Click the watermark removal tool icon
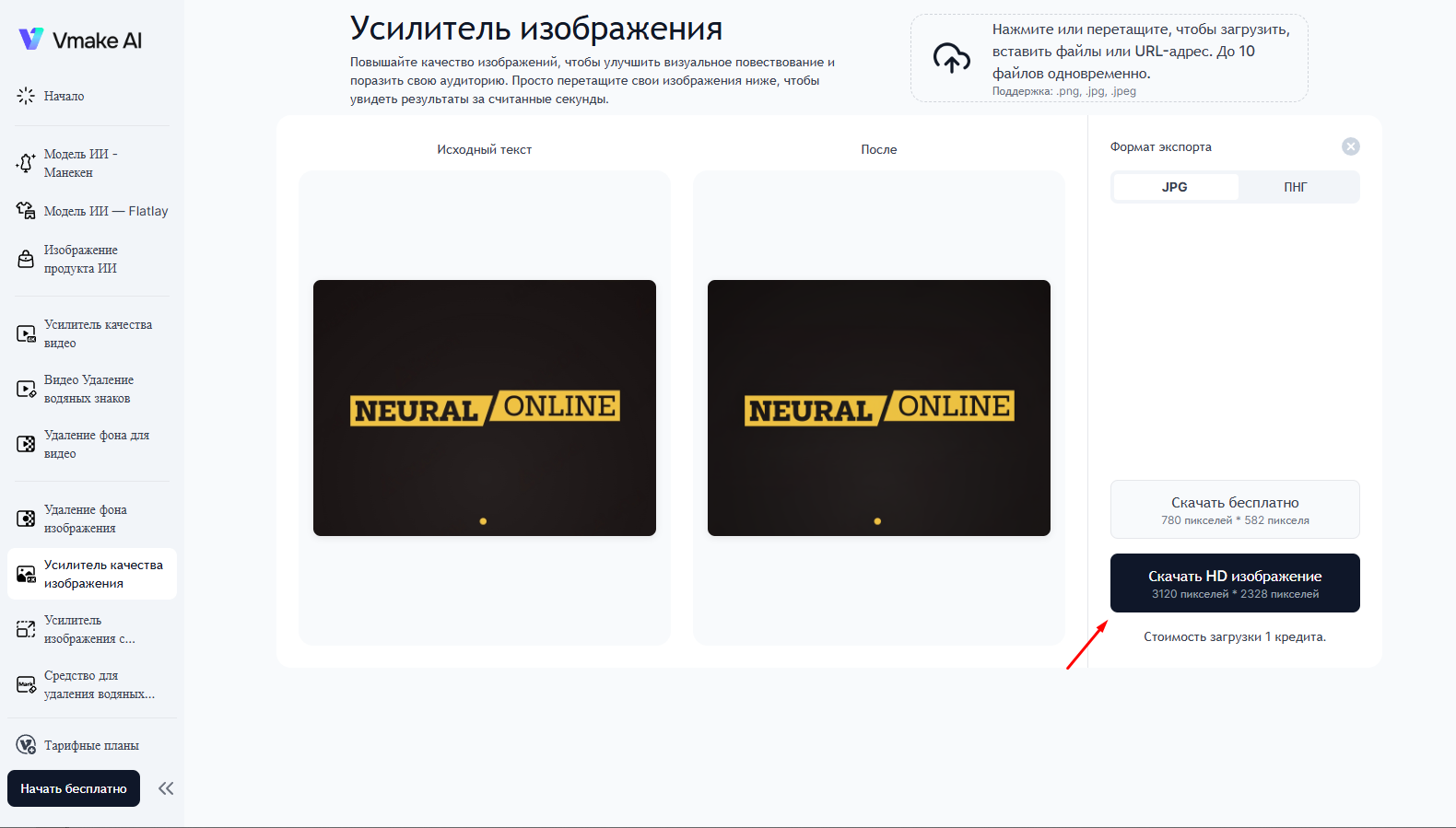Image resolution: width=1456 pixels, height=828 pixels. click(x=26, y=684)
